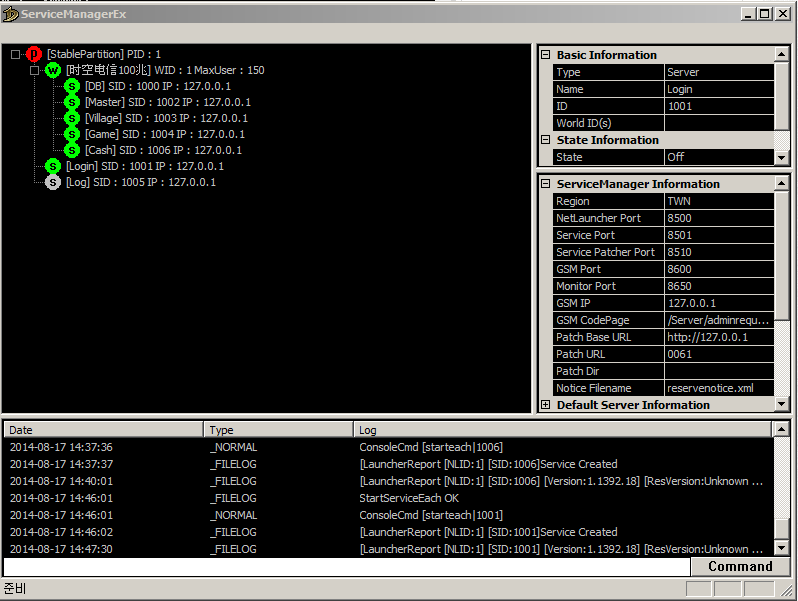This screenshot has width=798, height=601.
Task: Select the [Master] SID 1002 server row
Action: click(168, 102)
